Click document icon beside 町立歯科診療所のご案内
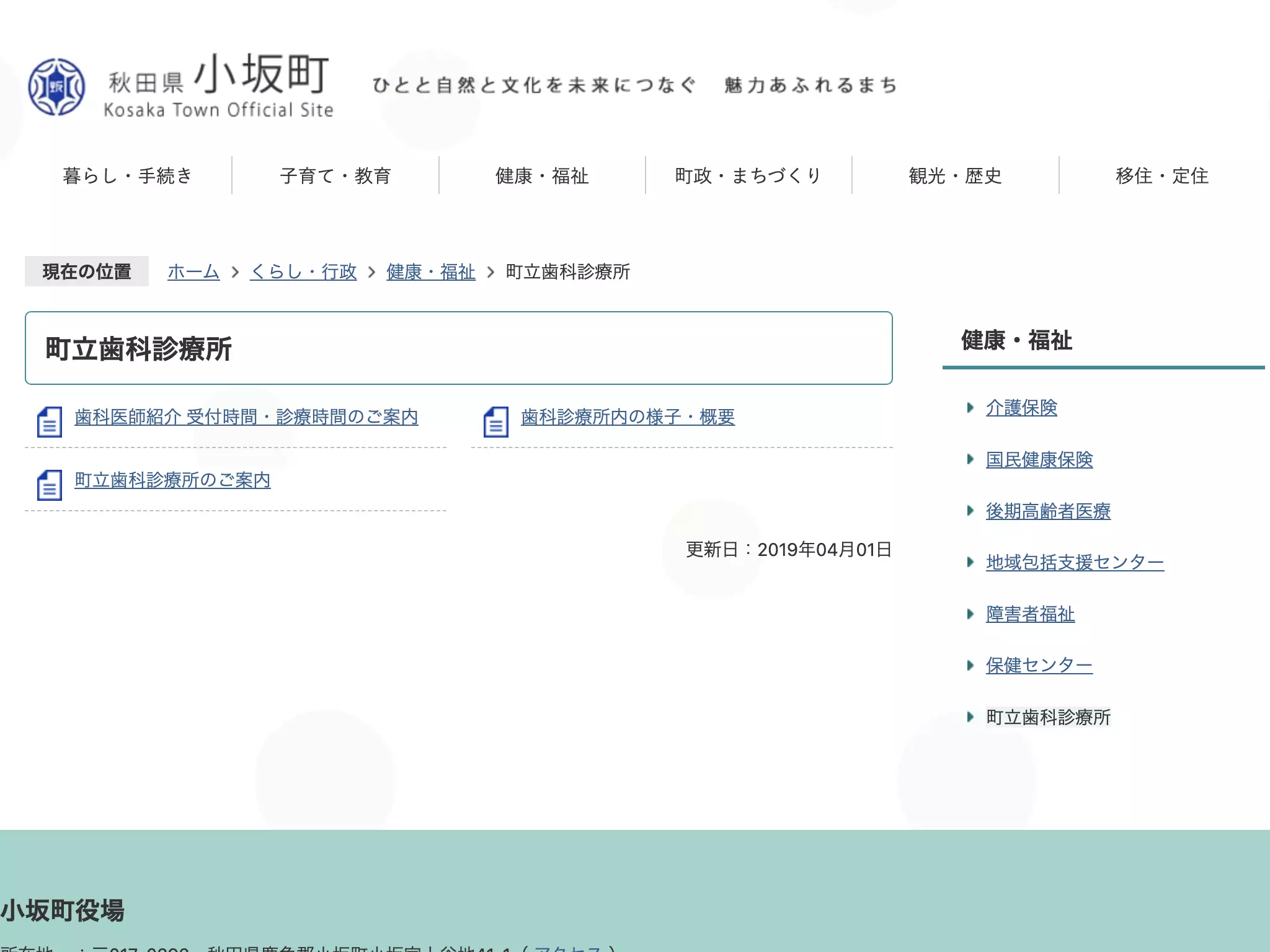This screenshot has height=952, width=1270. 50,485
